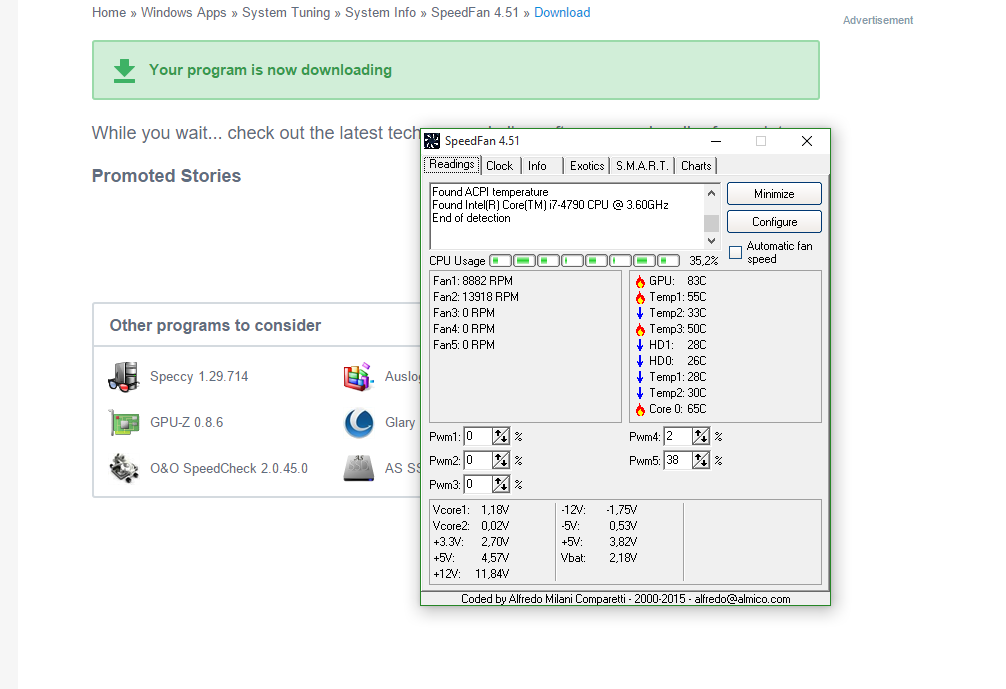1006x689 pixels.
Task: Click the 'Fan1: 8882 RPM' reading
Action: click(473, 281)
